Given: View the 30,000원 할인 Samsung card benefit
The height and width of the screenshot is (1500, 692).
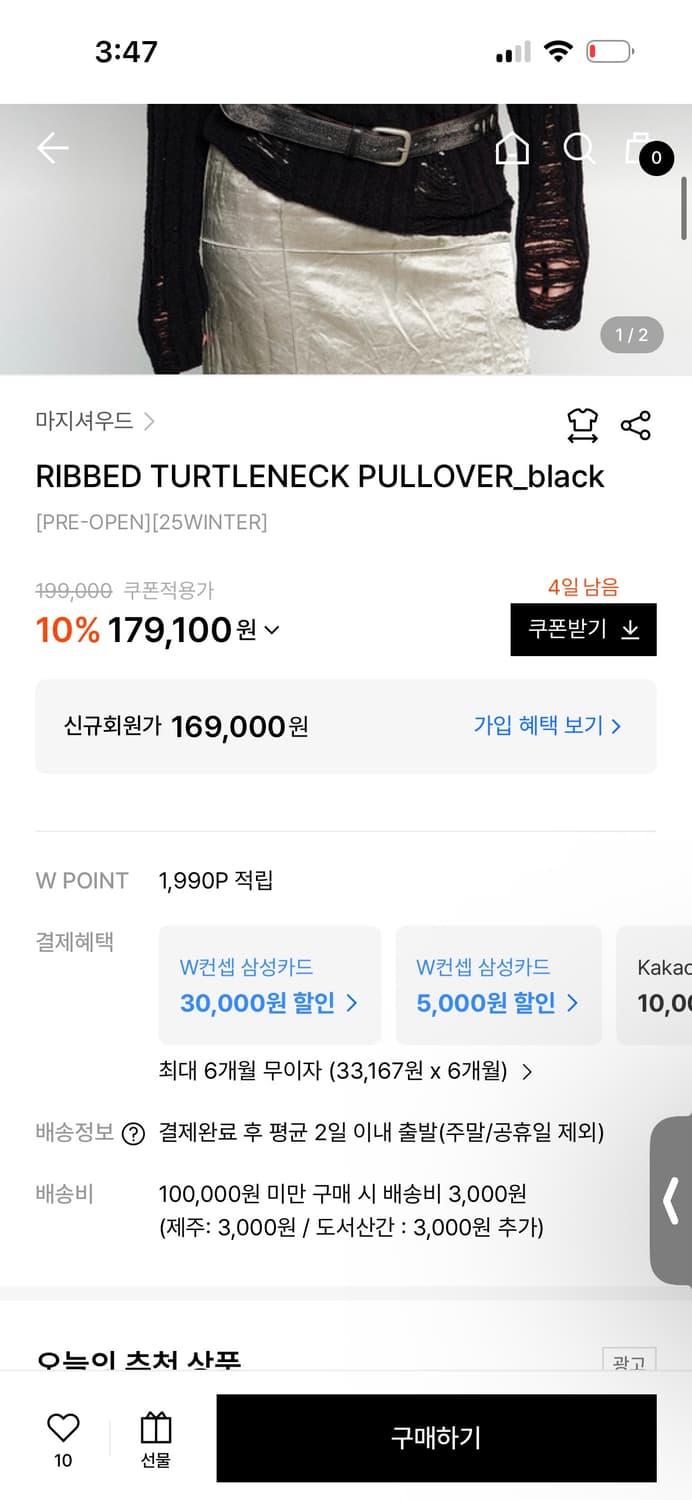Looking at the screenshot, I should pyautogui.click(x=268, y=985).
